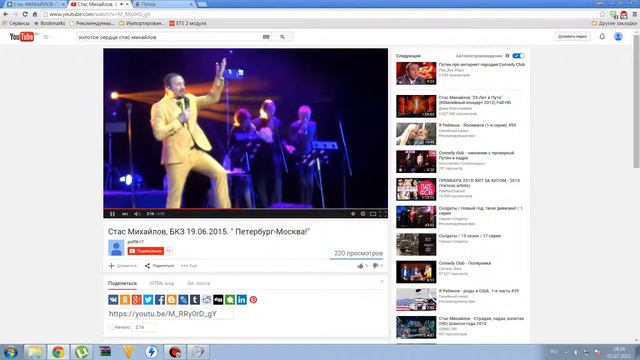
Task: Open uTorrent from the taskbar
Action: (81, 352)
